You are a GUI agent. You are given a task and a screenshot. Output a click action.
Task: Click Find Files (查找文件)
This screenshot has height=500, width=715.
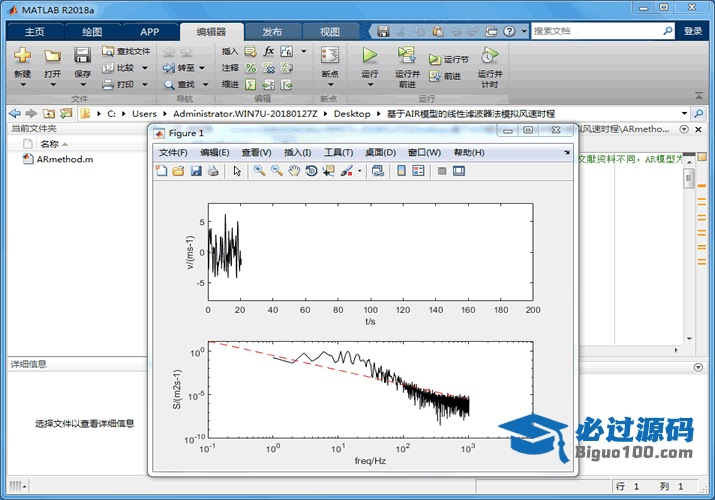click(126, 51)
